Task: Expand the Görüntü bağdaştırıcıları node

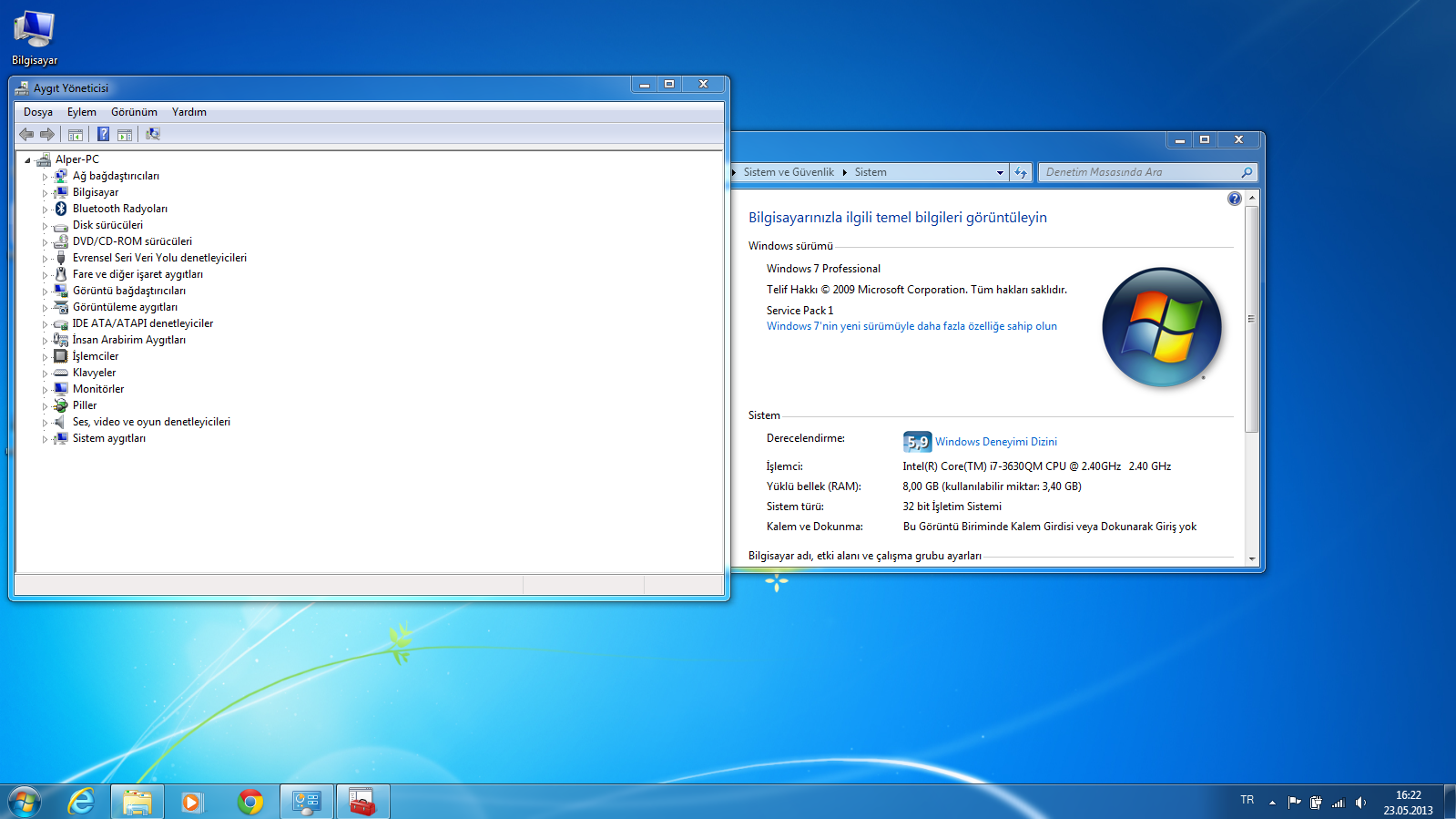Action: tap(45, 292)
